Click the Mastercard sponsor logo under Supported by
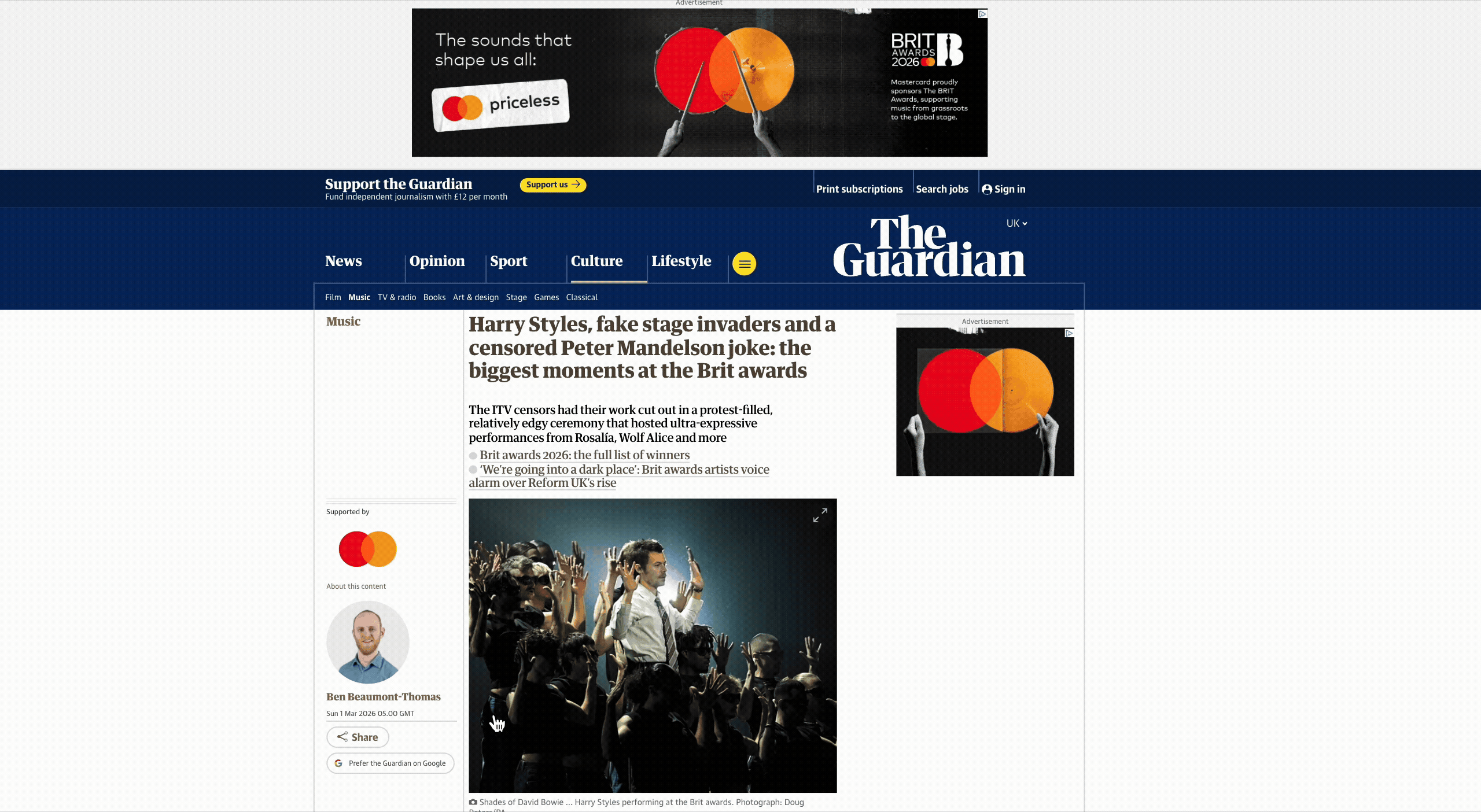1481x812 pixels. 368,549
